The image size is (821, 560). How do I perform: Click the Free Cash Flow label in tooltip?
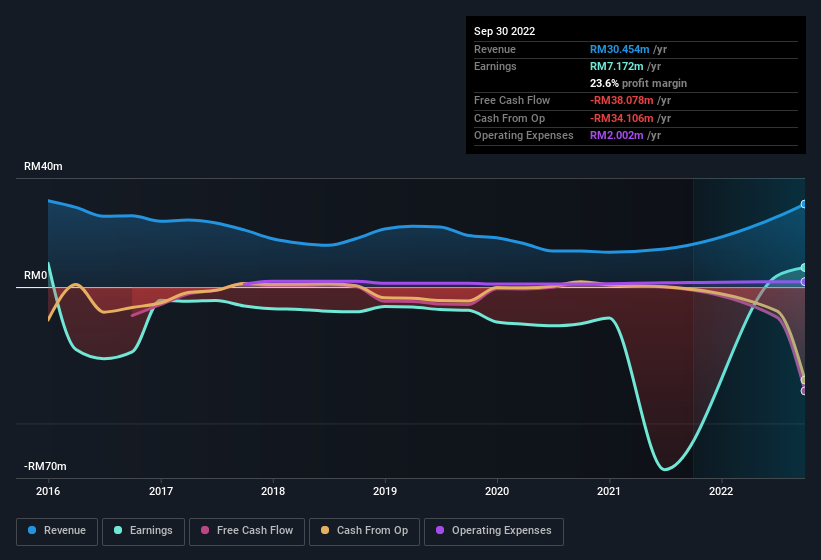pos(512,100)
